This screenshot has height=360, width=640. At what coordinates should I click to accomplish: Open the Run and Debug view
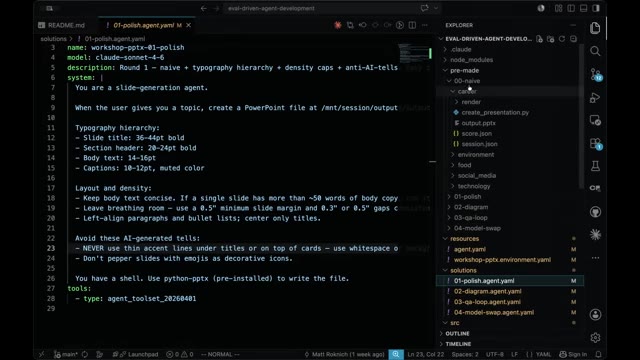coord(595,98)
